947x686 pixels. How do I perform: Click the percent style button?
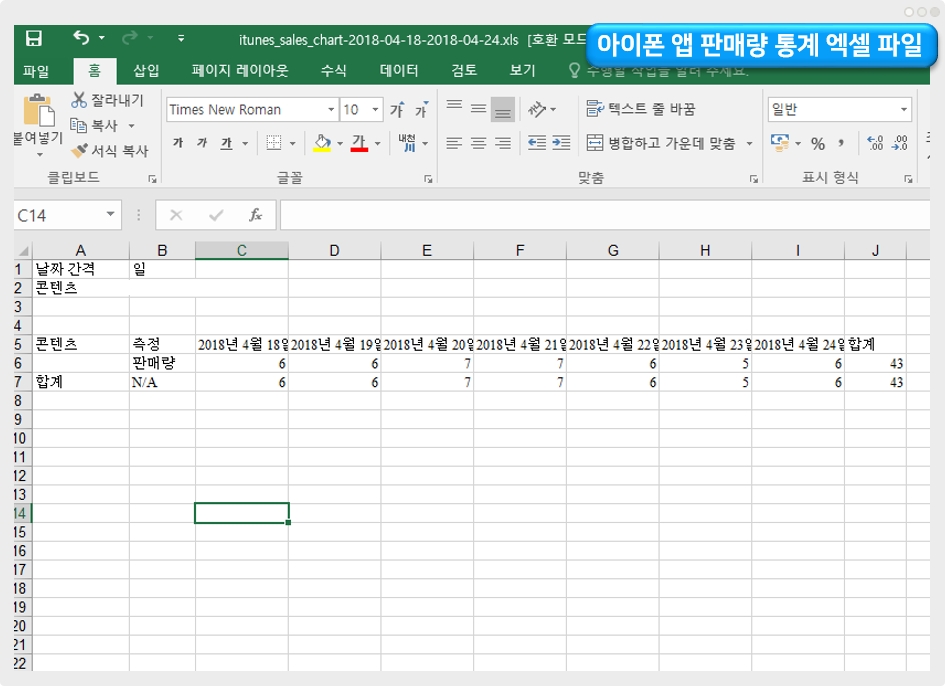pyautogui.click(x=817, y=143)
